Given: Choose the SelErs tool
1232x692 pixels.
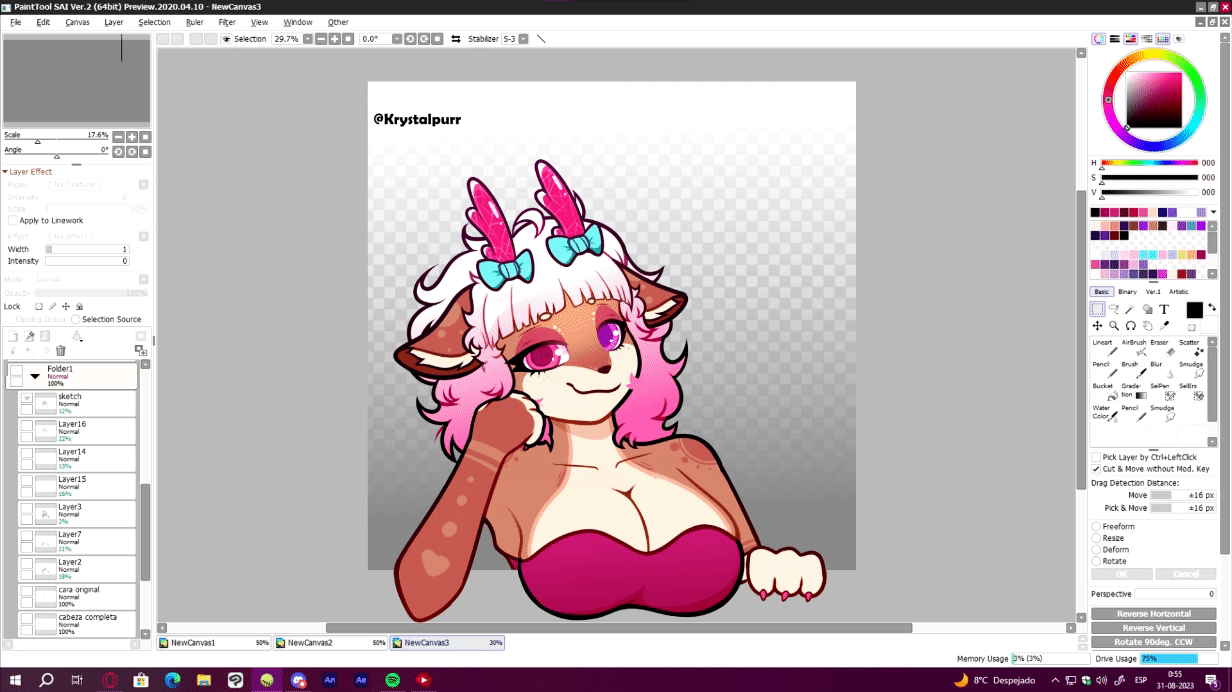Looking at the screenshot, I should (x=1190, y=391).
